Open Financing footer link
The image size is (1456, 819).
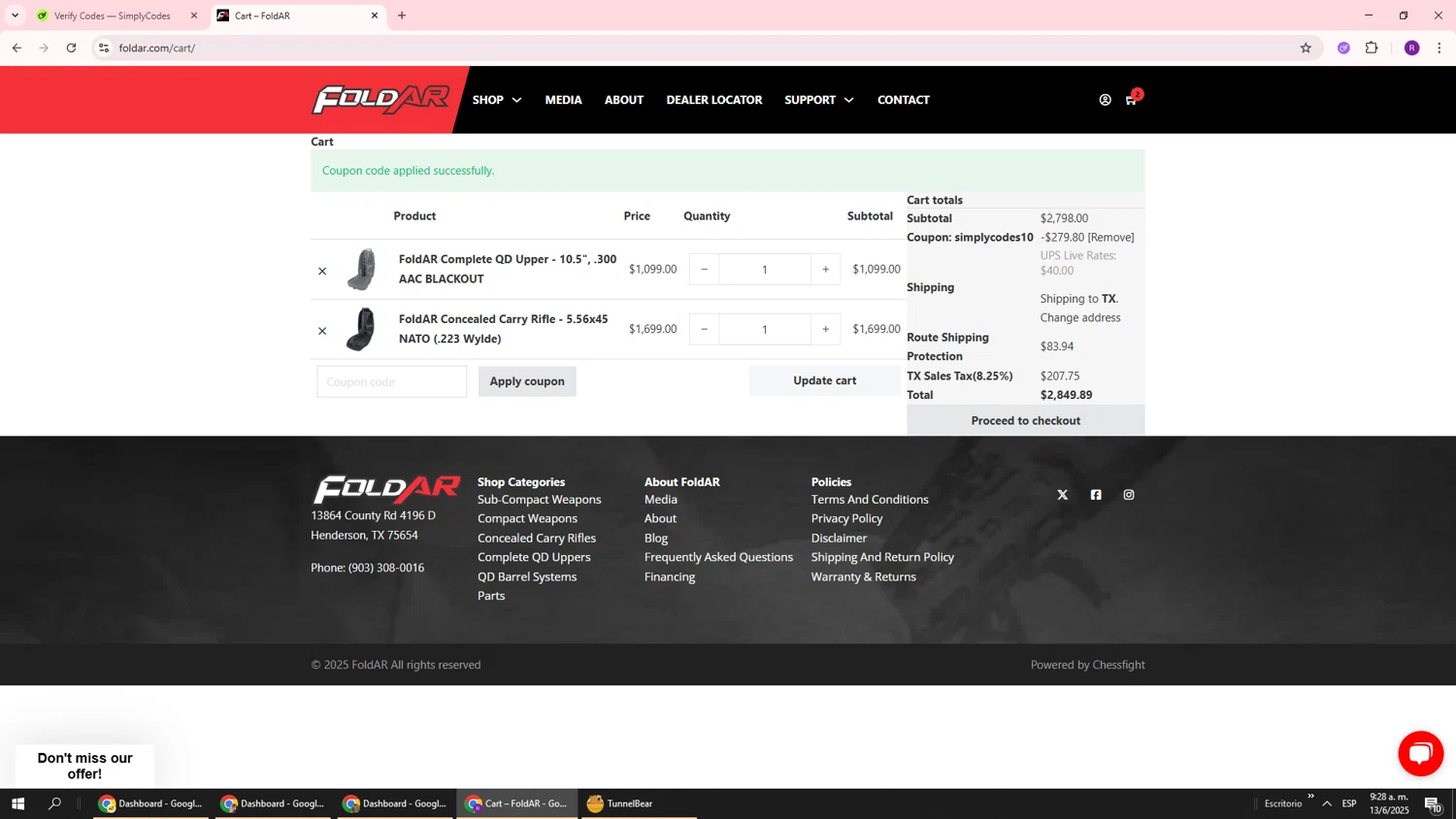(670, 576)
